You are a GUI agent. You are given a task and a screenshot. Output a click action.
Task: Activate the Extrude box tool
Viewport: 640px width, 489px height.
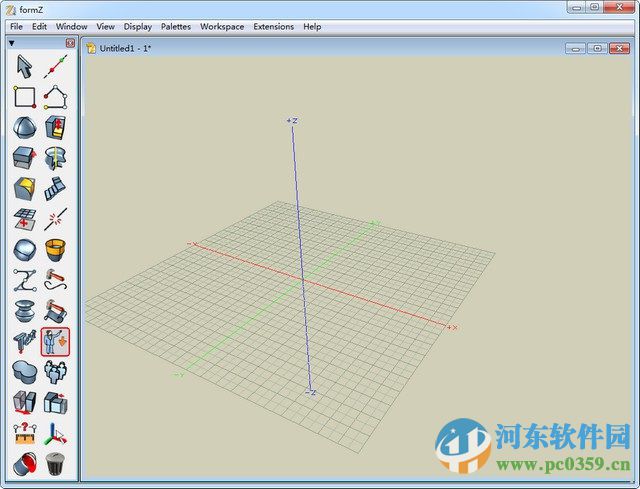tap(24, 158)
